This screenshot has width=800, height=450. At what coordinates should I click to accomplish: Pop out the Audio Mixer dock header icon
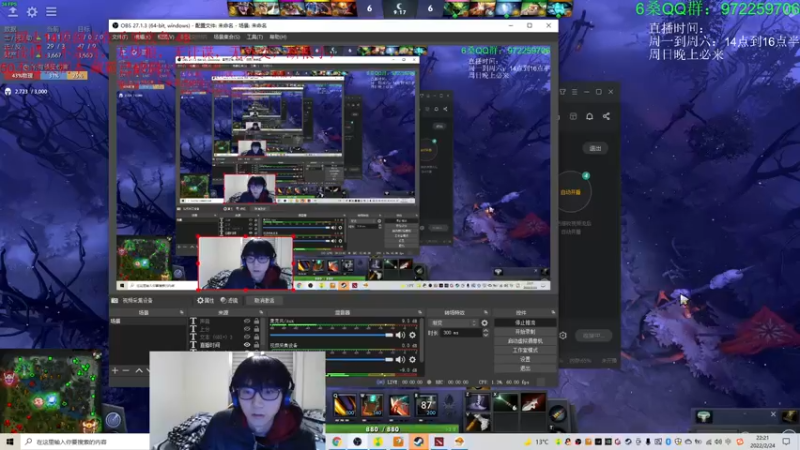pos(420,312)
